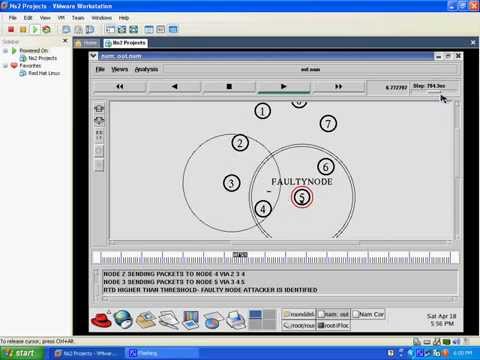Click the Take Snapshot toolbar icon
This screenshot has width=480, height=360.
pyautogui.click(x=67, y=29)
